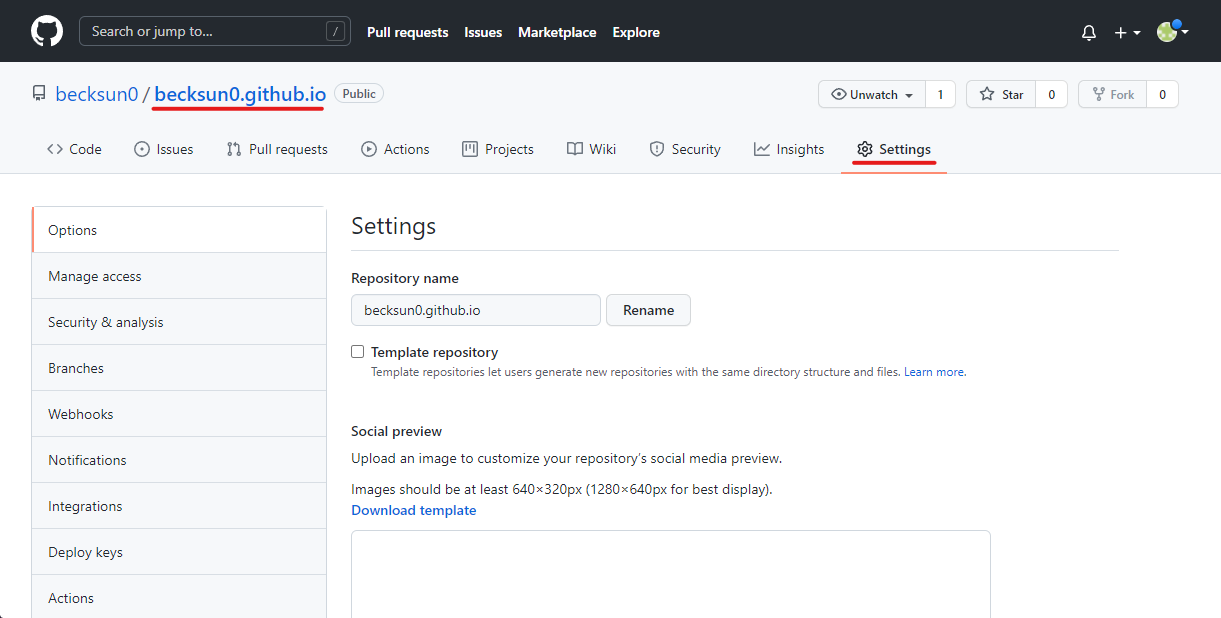The height and width of the screenshot is (618, 1221).
Task: Click the circle-dot icon on Issues tab
Action: click(141, 149)
